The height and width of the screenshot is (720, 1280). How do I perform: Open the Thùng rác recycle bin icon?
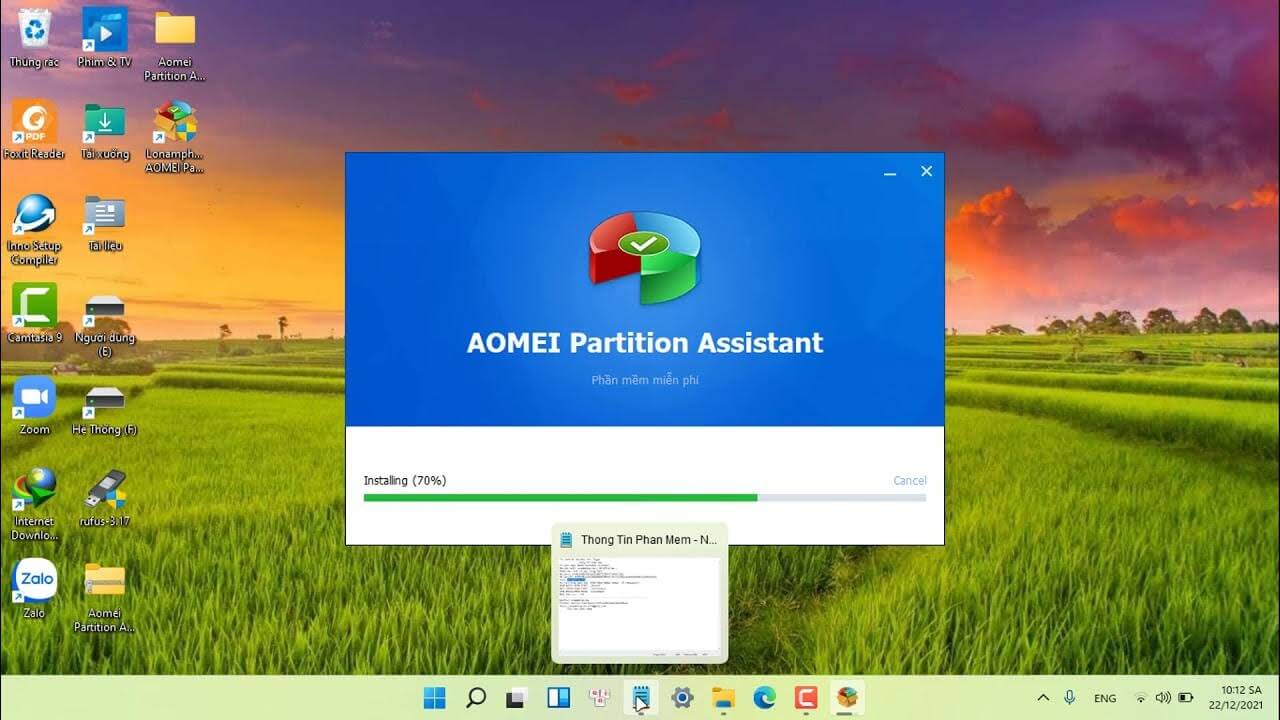coord(34,38)
